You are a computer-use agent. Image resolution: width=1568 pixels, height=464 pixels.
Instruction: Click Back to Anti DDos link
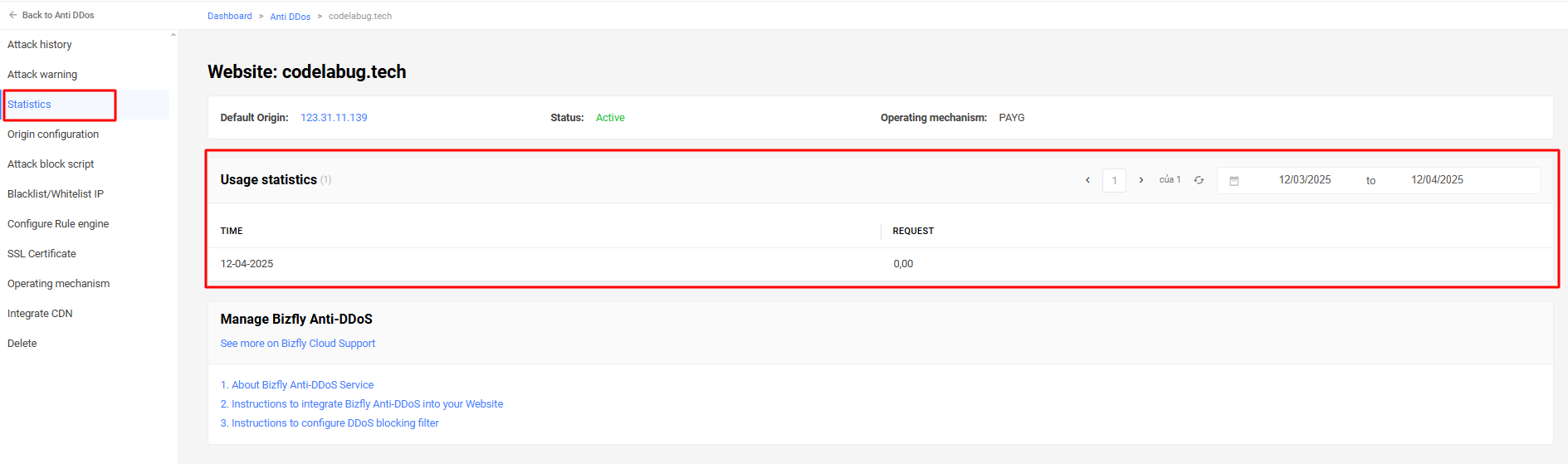pyautogui.click(x=58, y=15)
